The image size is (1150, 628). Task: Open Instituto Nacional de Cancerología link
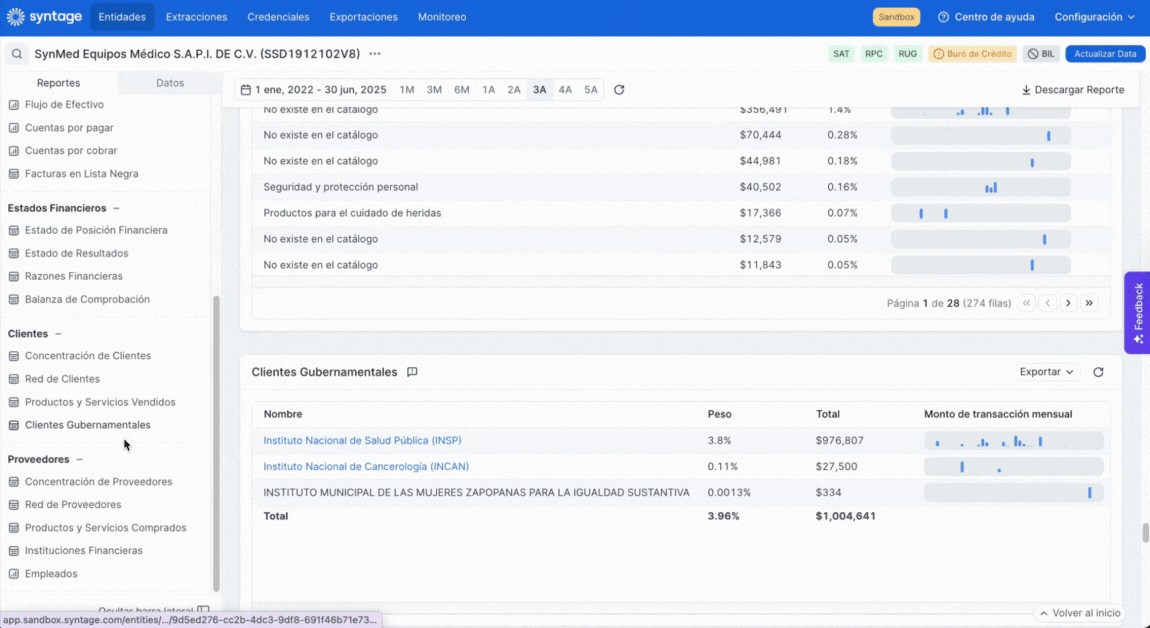click(366, 467)
